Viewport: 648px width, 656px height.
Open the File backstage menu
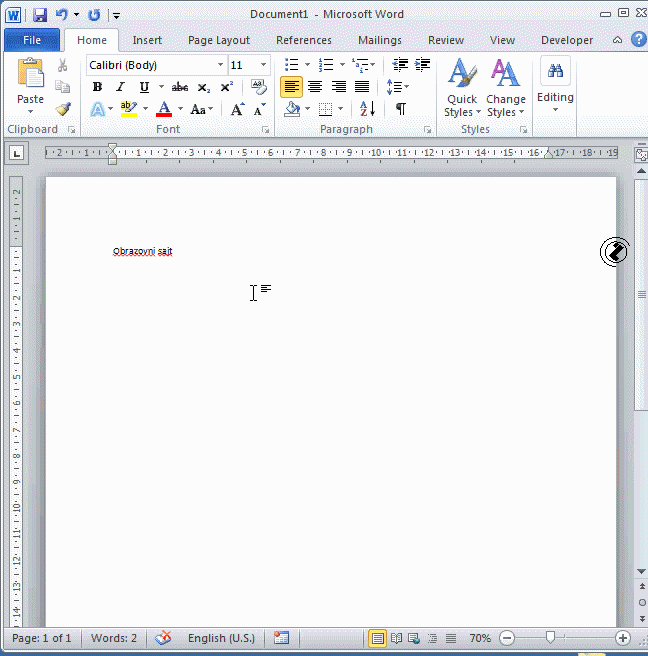pyautogui.click(x=32, y=40)
